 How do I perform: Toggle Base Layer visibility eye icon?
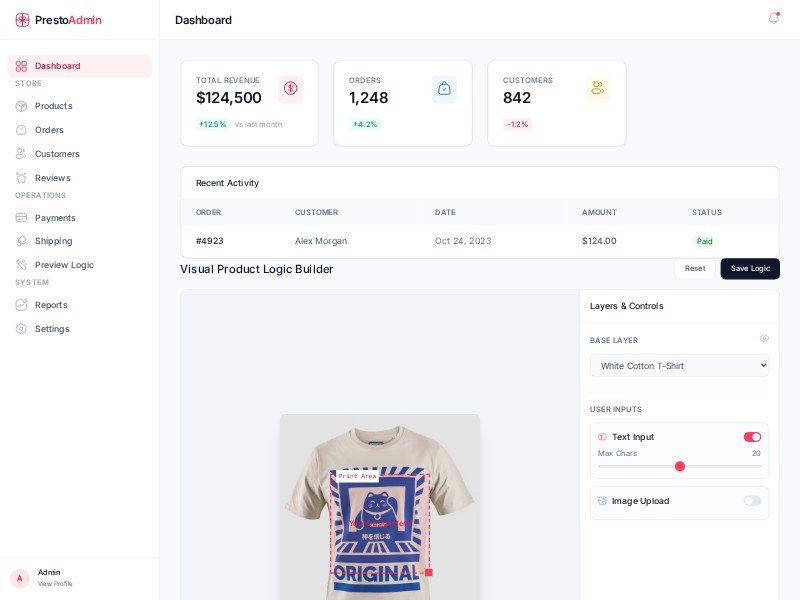764,339
